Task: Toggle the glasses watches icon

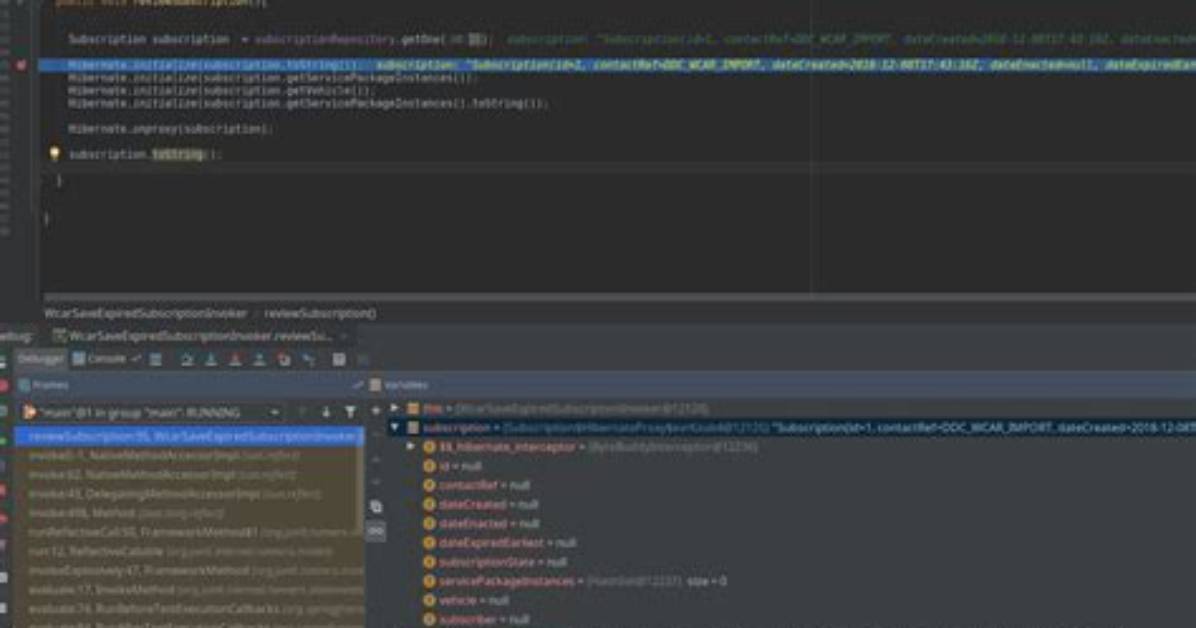Action: click(x=375, y=531)
